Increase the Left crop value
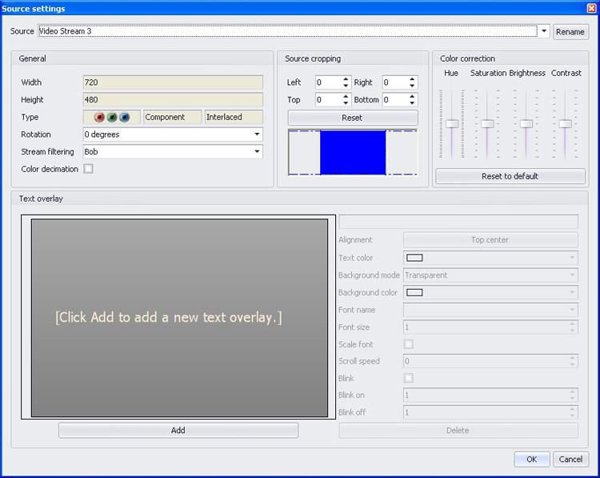Image resolution: width=600 pixels, height=478 pixels. tap(346, 79)
